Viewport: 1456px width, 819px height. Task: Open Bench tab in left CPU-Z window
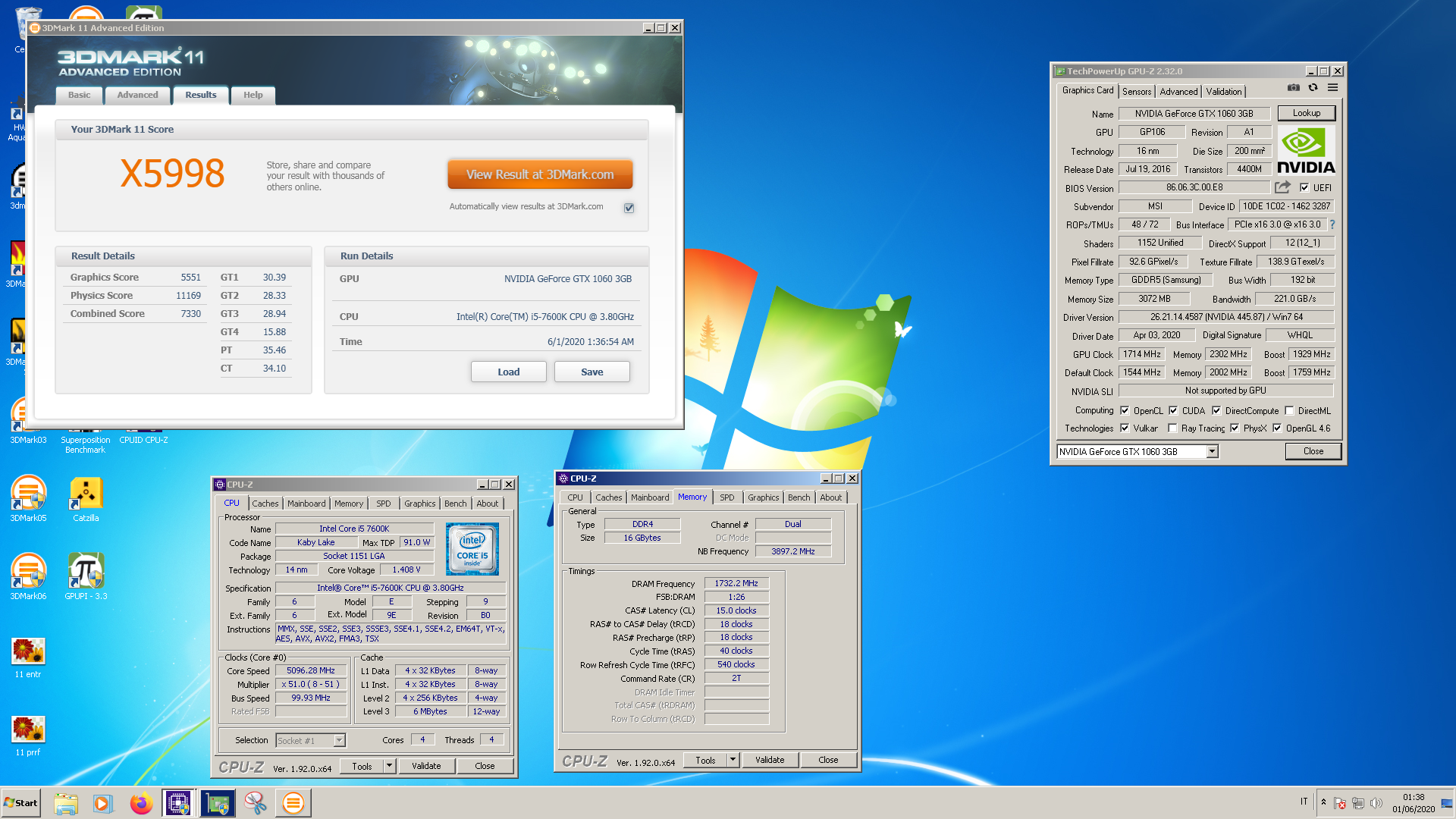tap(455, 504)
